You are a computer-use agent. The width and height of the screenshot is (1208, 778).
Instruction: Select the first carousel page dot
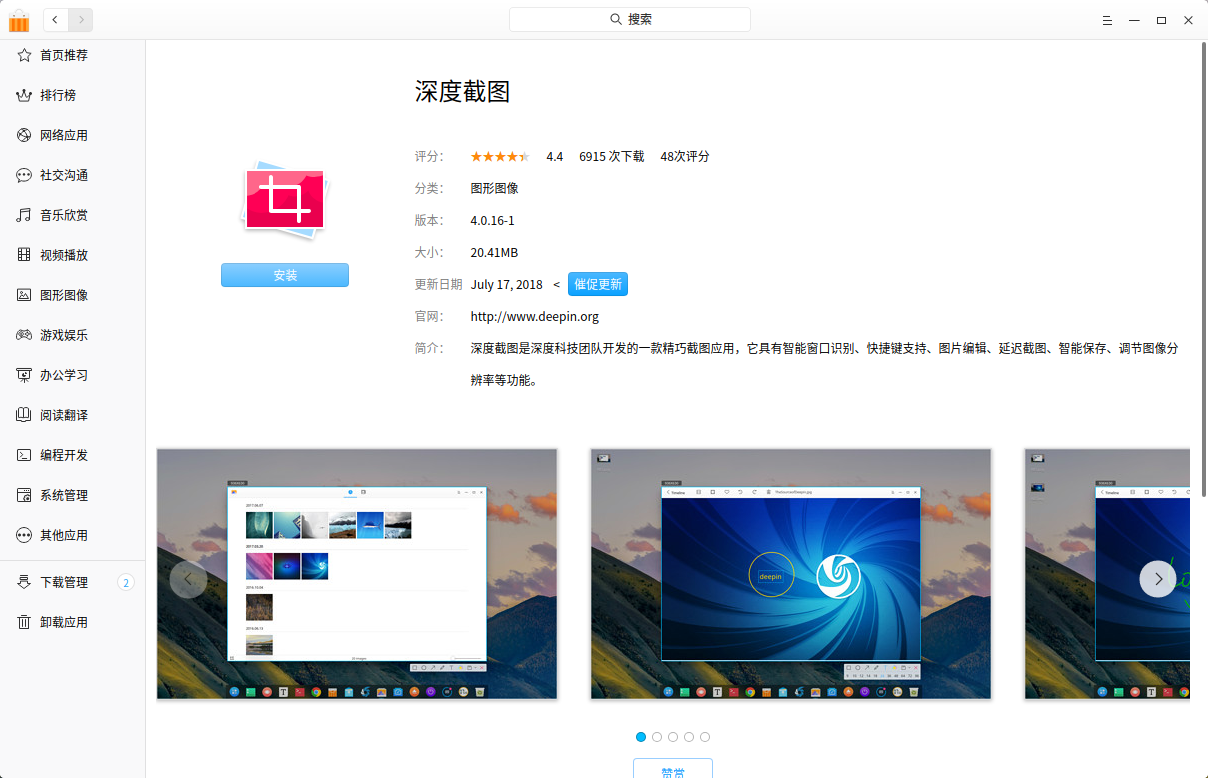click(641, 737)
